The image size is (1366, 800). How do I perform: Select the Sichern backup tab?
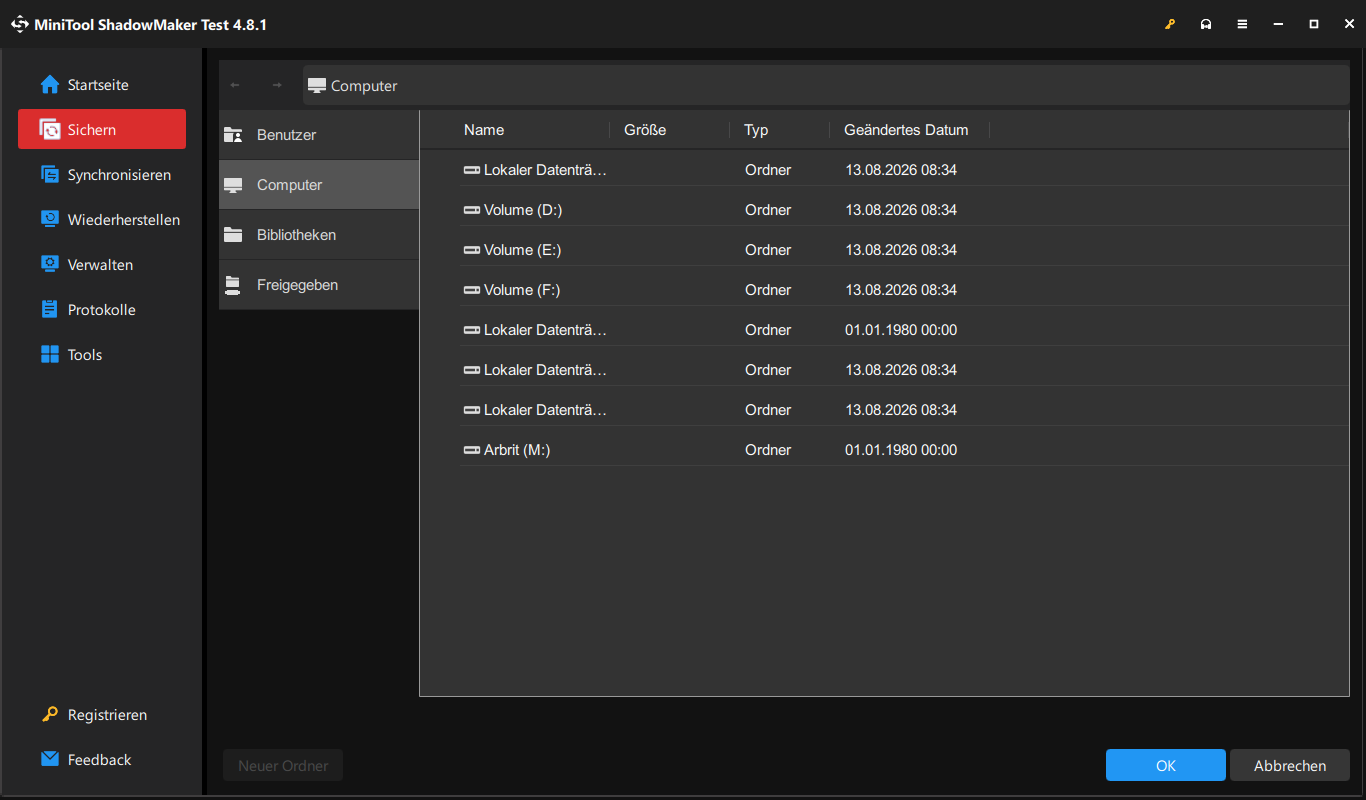click(101, 130)
